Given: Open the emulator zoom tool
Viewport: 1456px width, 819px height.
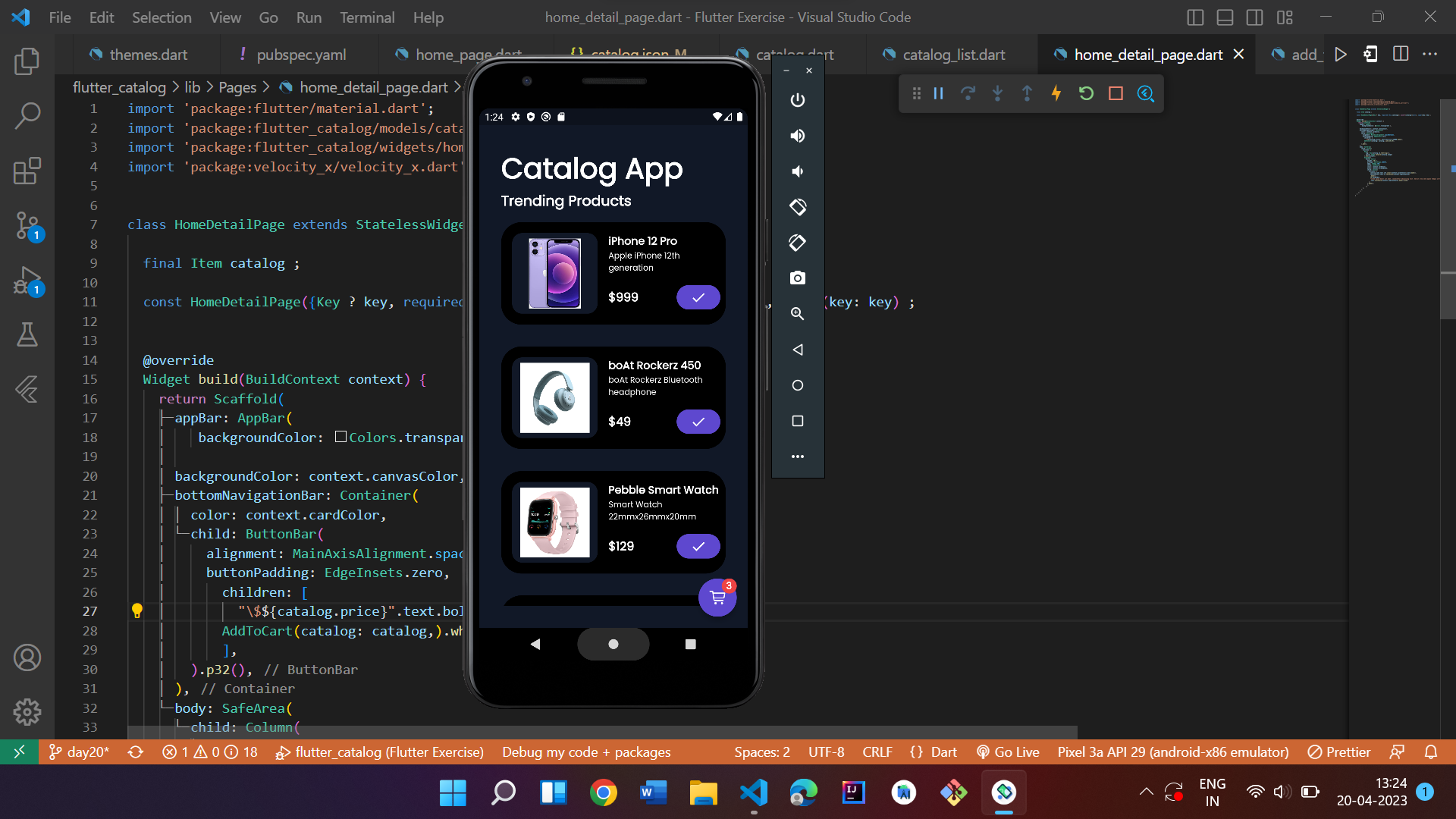Looking at the screenshot, I should (798, 314).
